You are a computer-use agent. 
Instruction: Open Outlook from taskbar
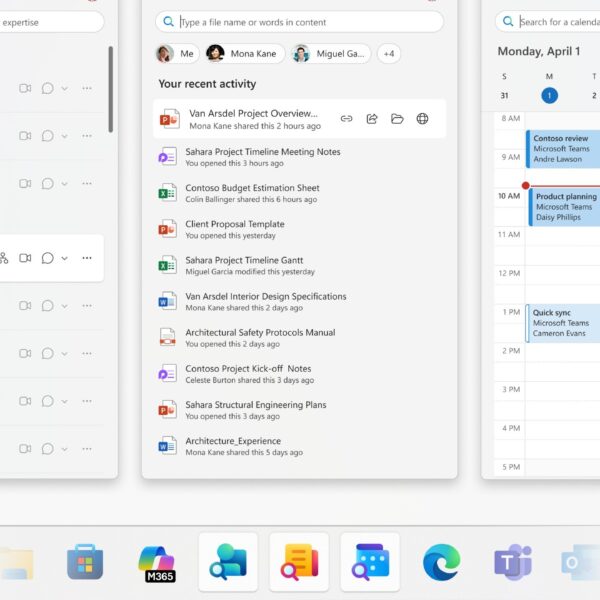pyautogui.click(x=580, y=563)
